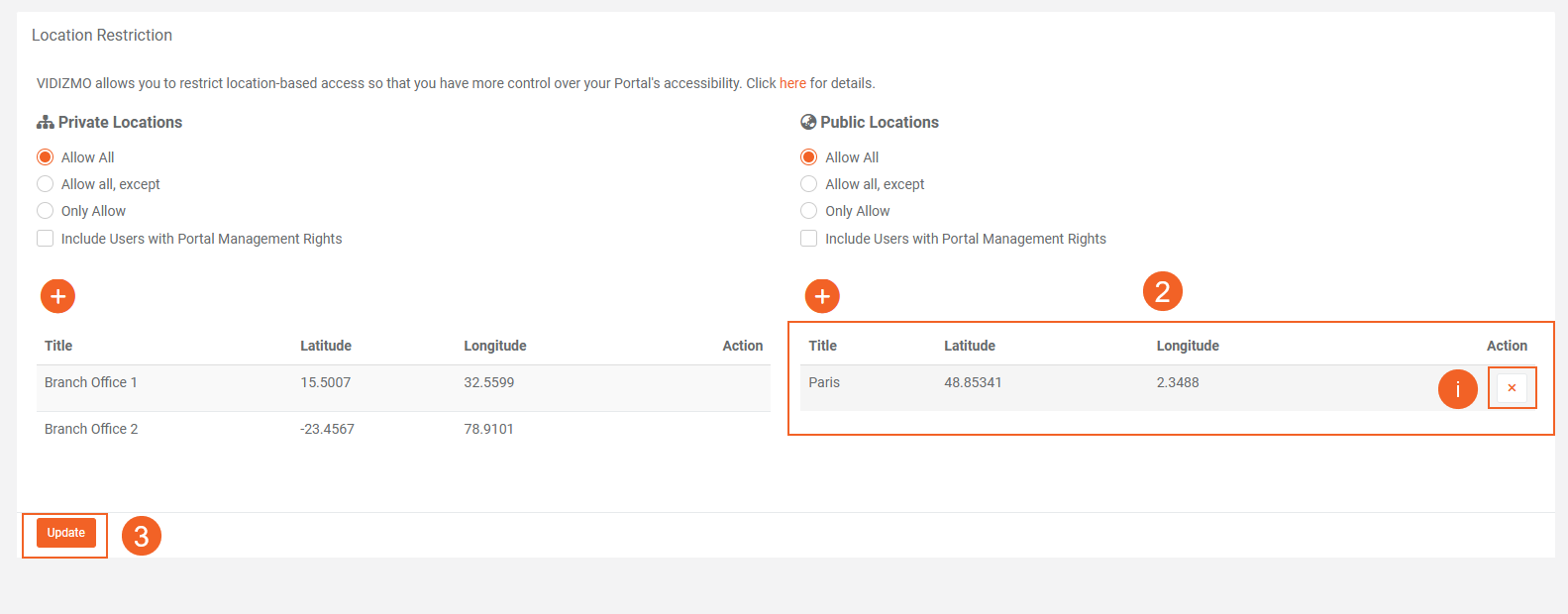Click the Public Locations Longitude column header
This screenshot has width=1568, height=614.
click(x=1188, y=346)
